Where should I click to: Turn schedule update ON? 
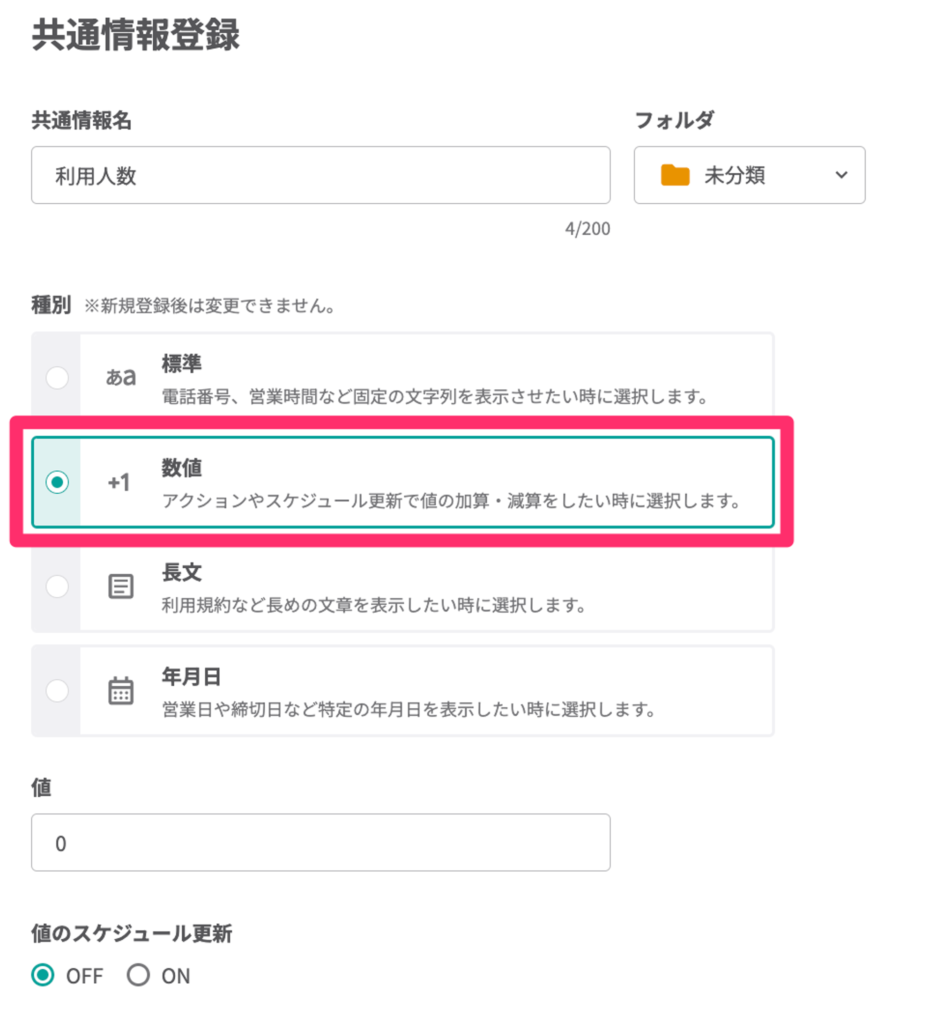139,975
